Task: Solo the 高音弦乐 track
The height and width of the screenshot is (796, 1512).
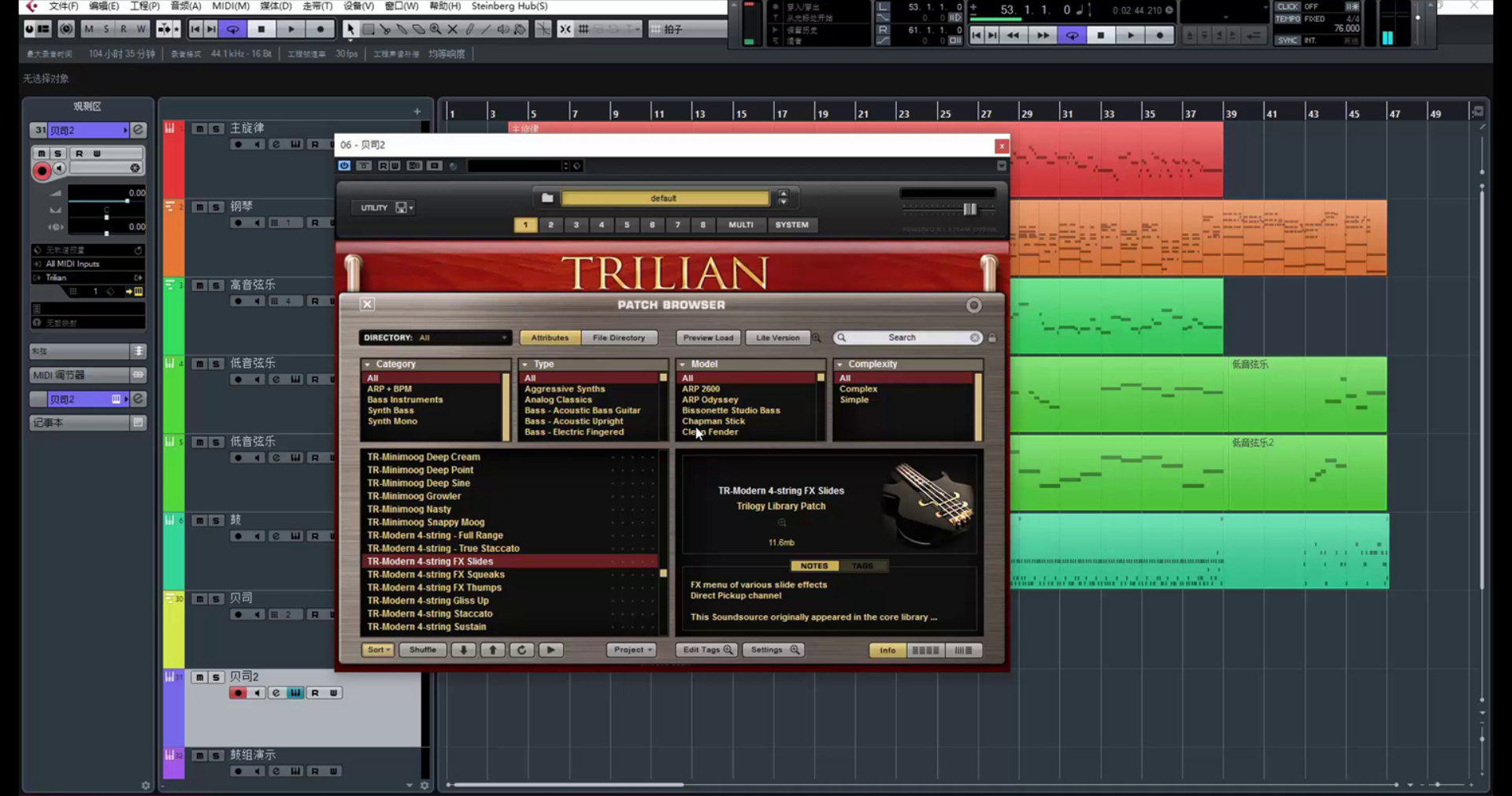Action: [x=215, y=285]
